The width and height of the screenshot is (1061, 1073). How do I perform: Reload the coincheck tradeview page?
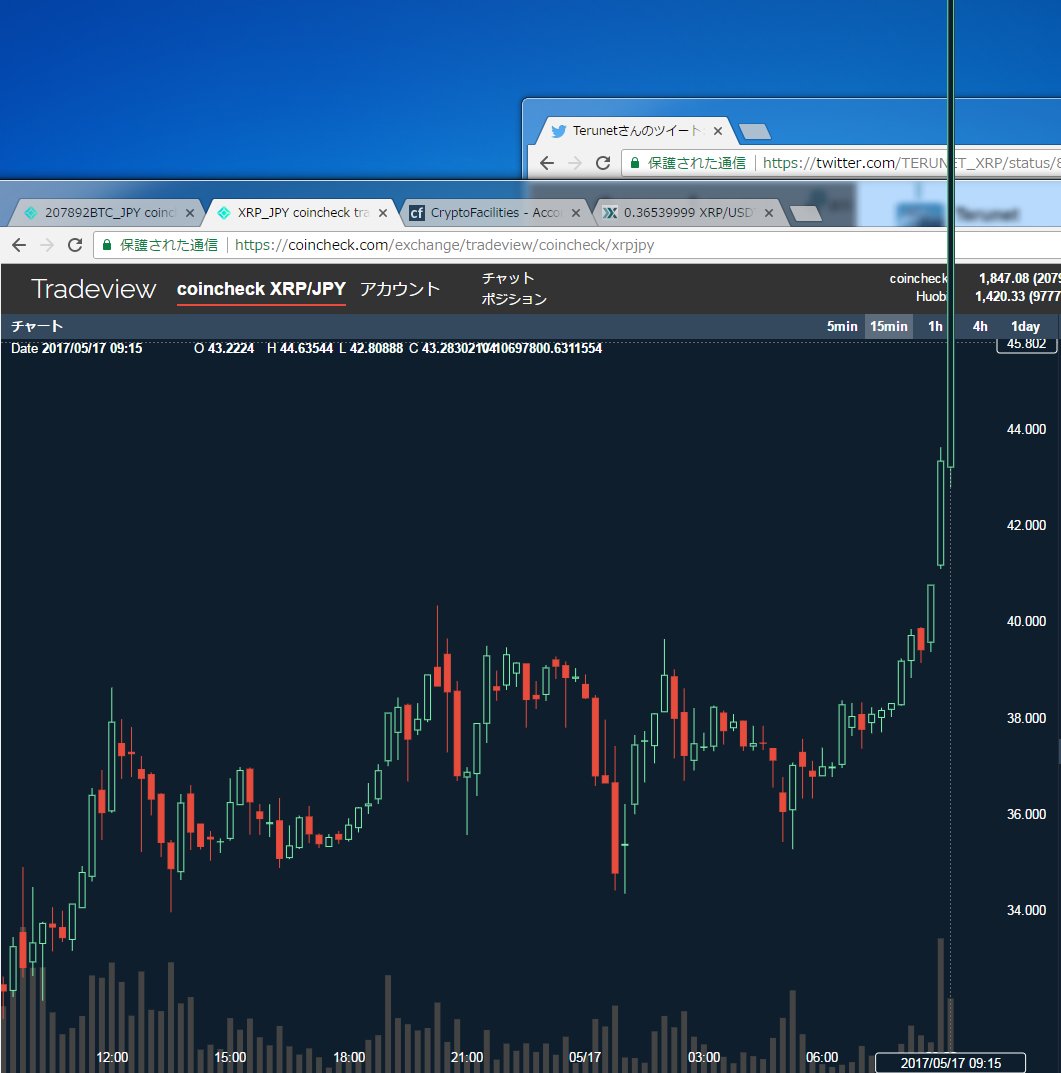(75, 245)
